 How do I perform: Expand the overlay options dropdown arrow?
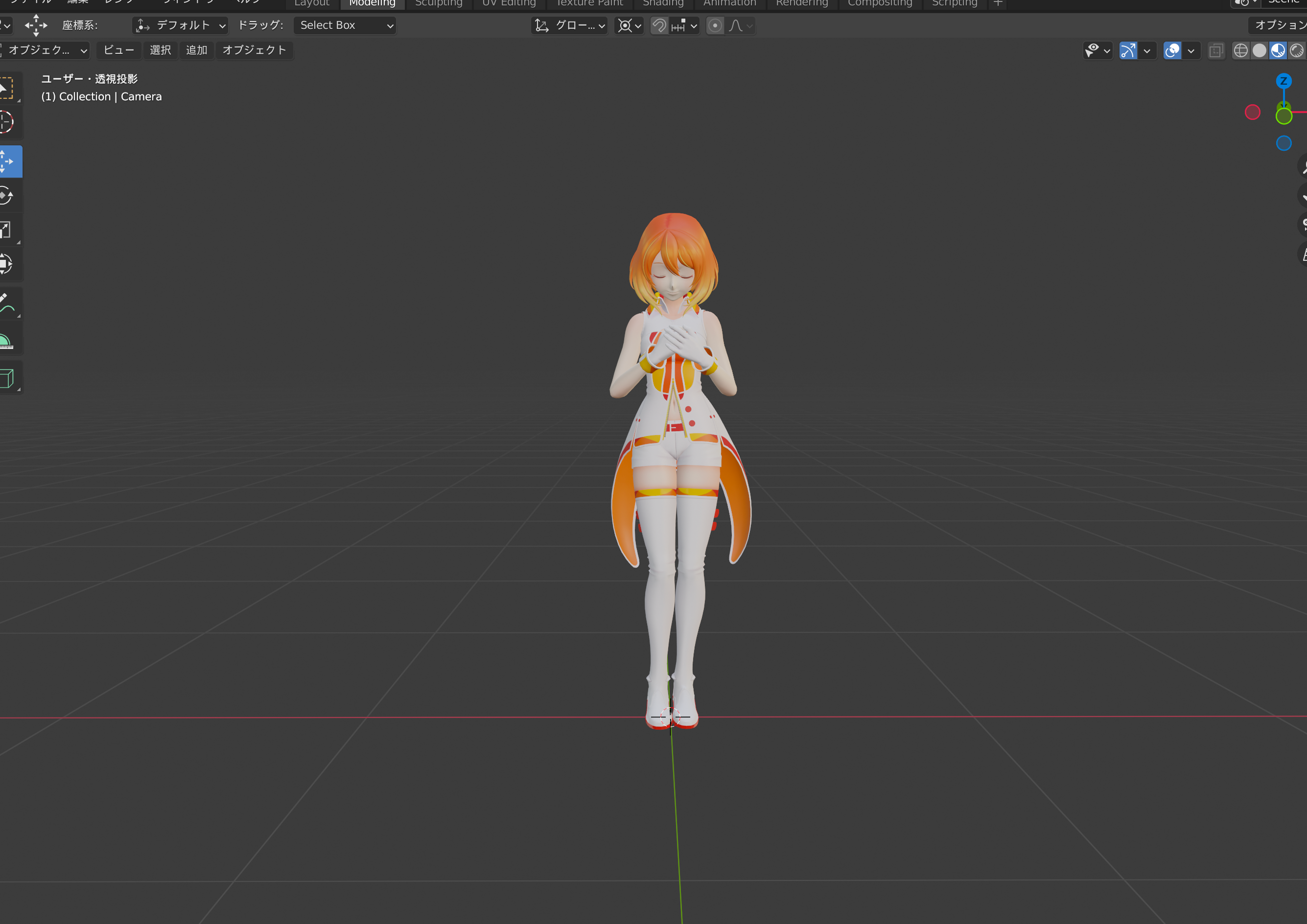tap(1191, 50)
